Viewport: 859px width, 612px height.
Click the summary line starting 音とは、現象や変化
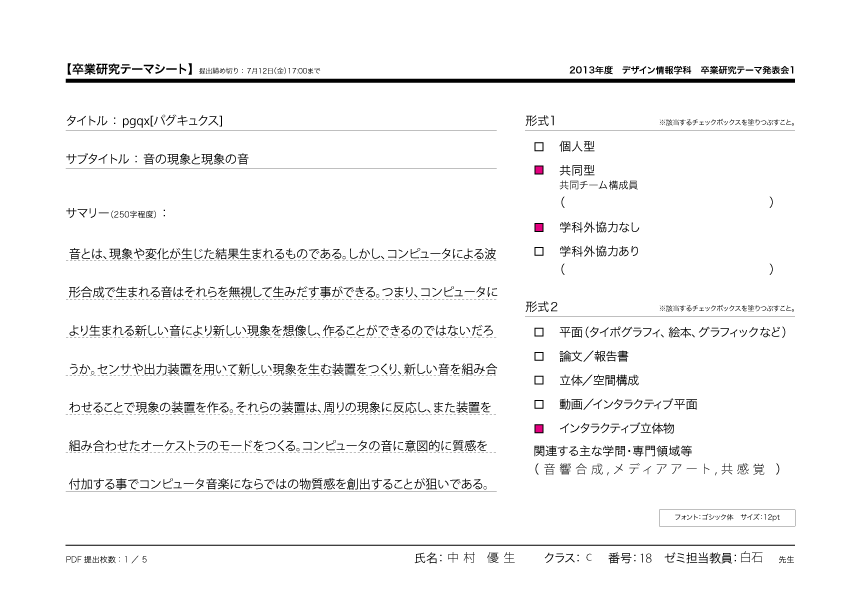(282, 254)
